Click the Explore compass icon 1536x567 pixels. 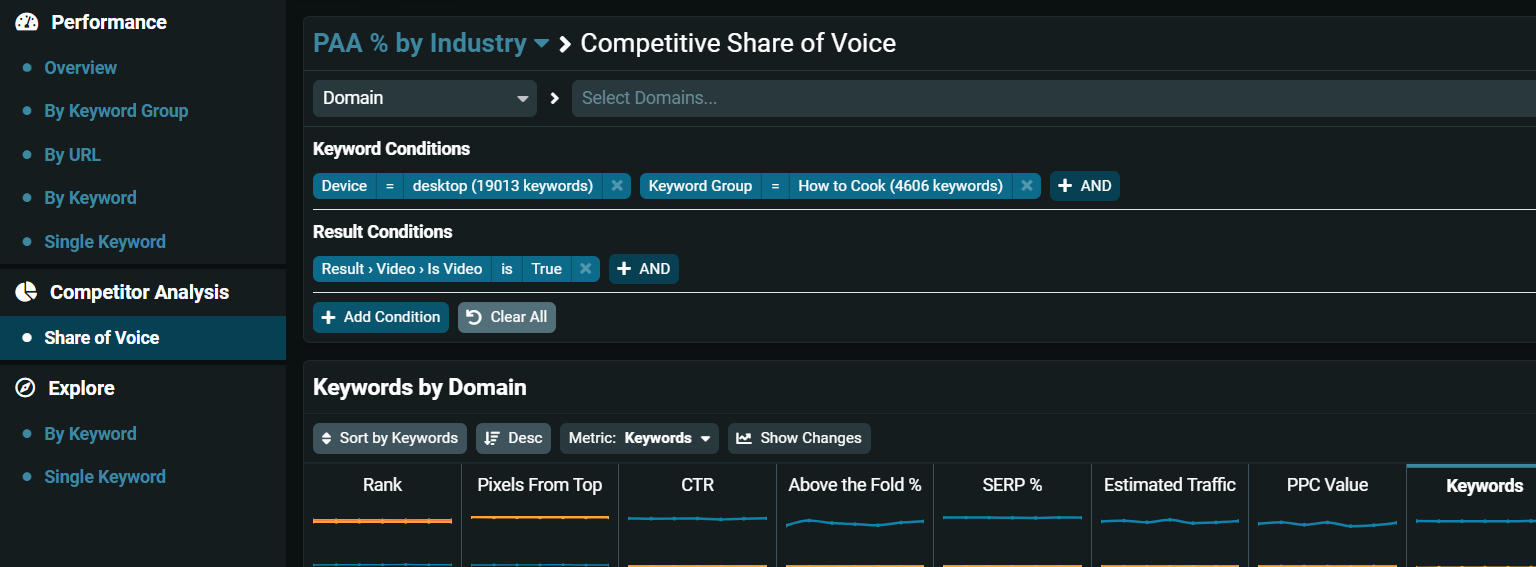(x=26, y=388)
